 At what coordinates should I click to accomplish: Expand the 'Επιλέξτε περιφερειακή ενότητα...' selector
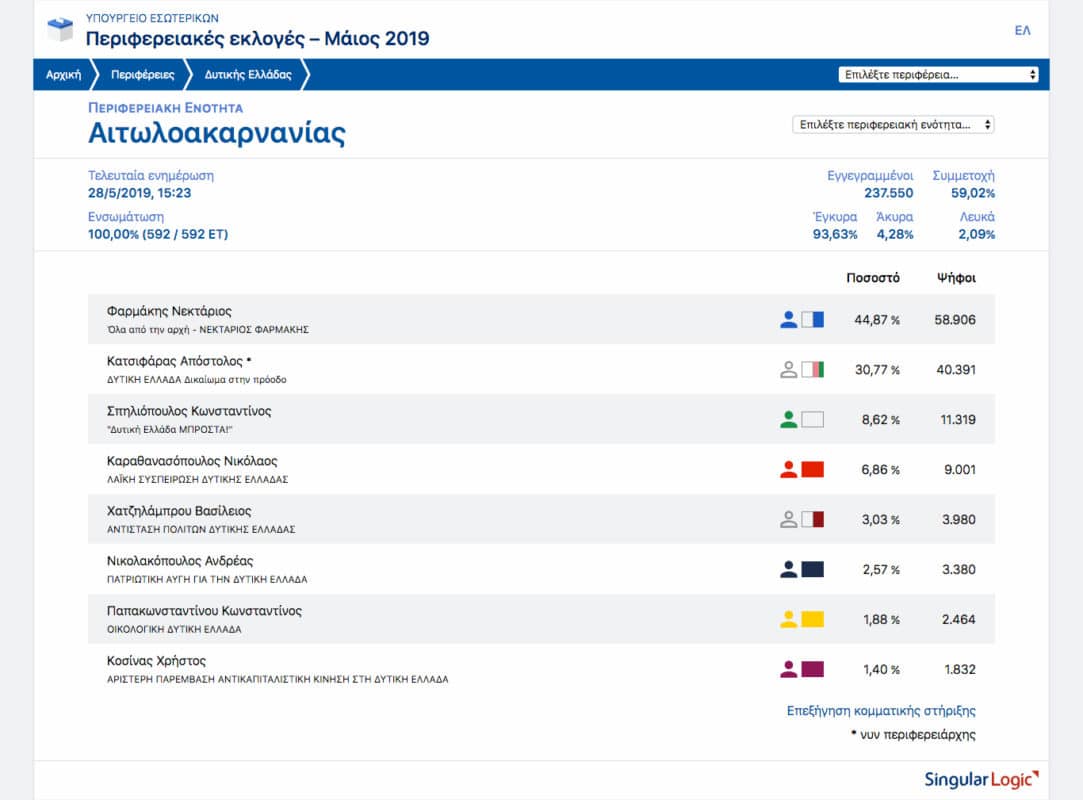pos(893,125)
